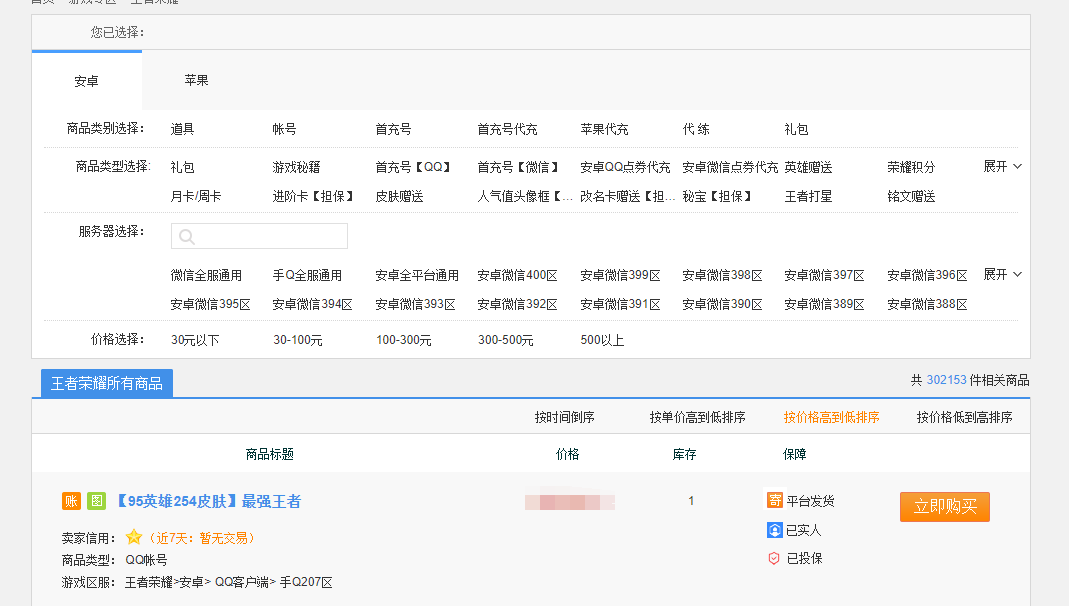The height and width of the screenshot is (606, 1069).
Task: Select product type 改名卡赠送
Action: coord(628,196)
